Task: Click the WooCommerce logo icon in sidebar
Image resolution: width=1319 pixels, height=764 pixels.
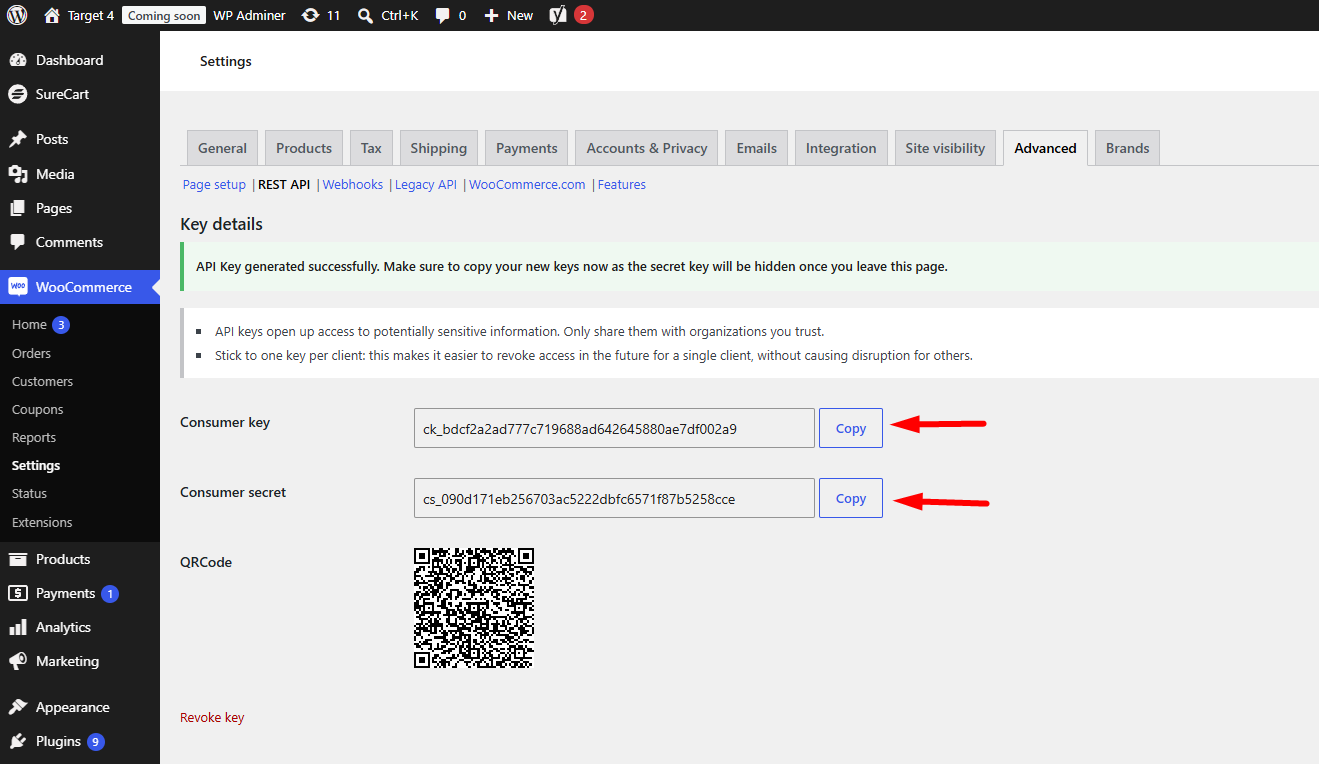Action: (18, 287)
